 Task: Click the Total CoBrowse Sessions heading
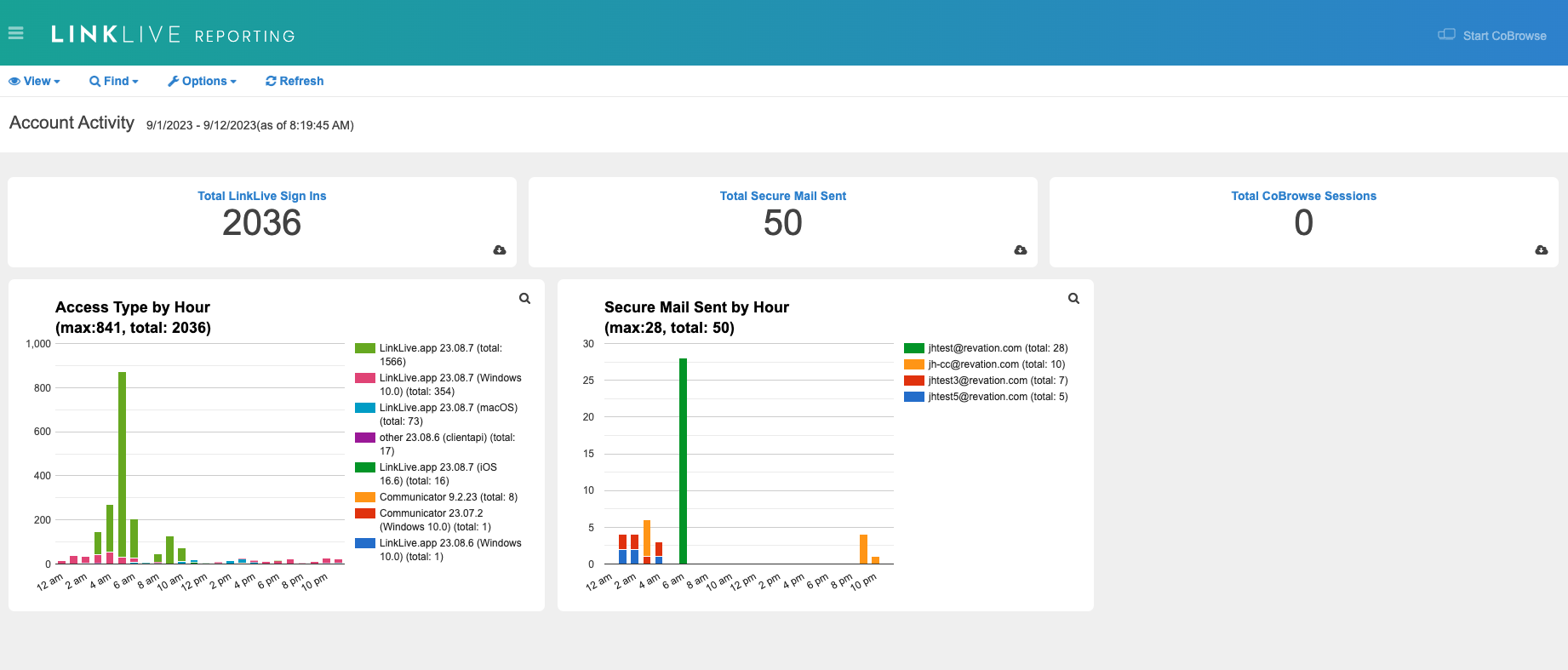[1303, 196]
